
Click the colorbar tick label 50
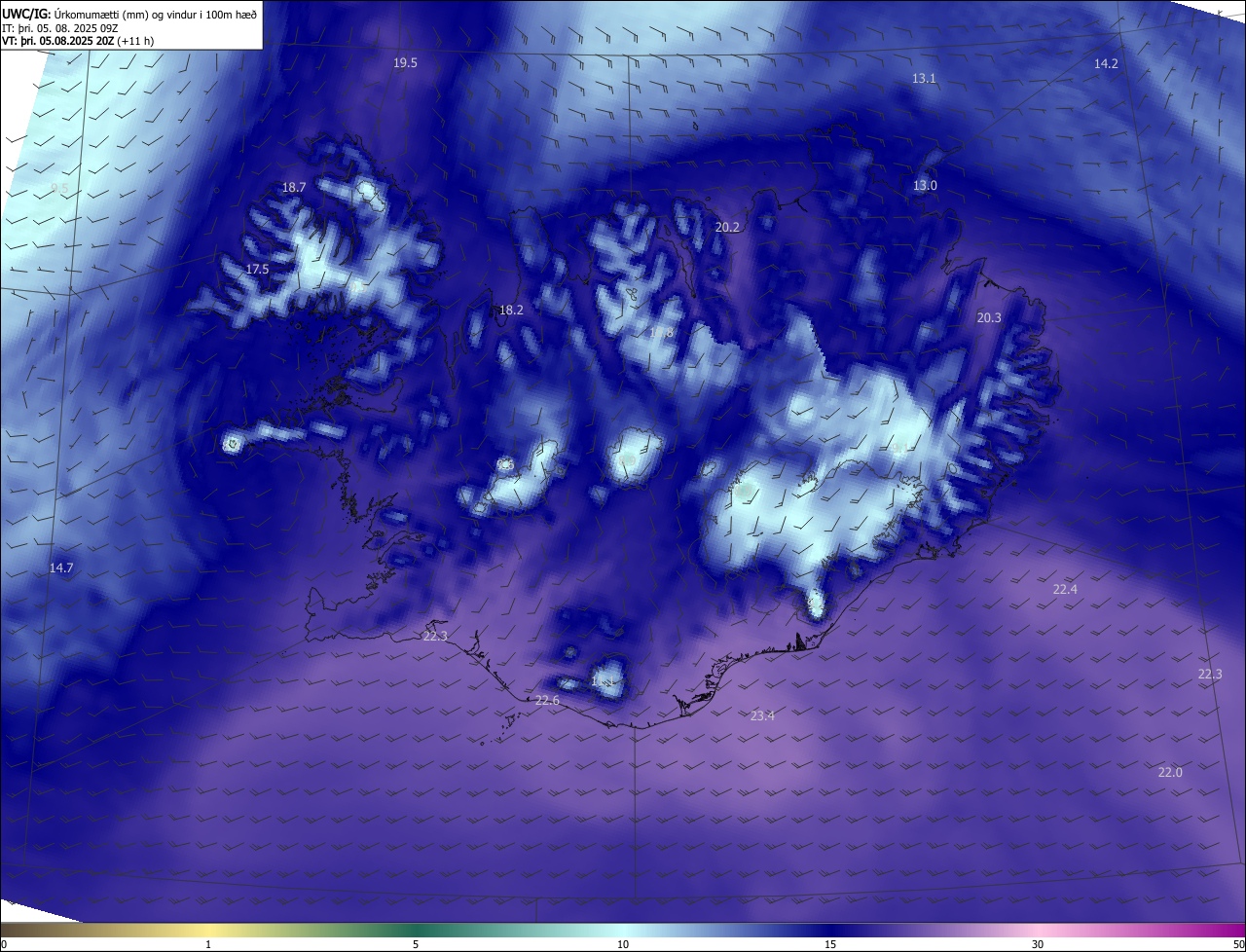[1238, 944]
